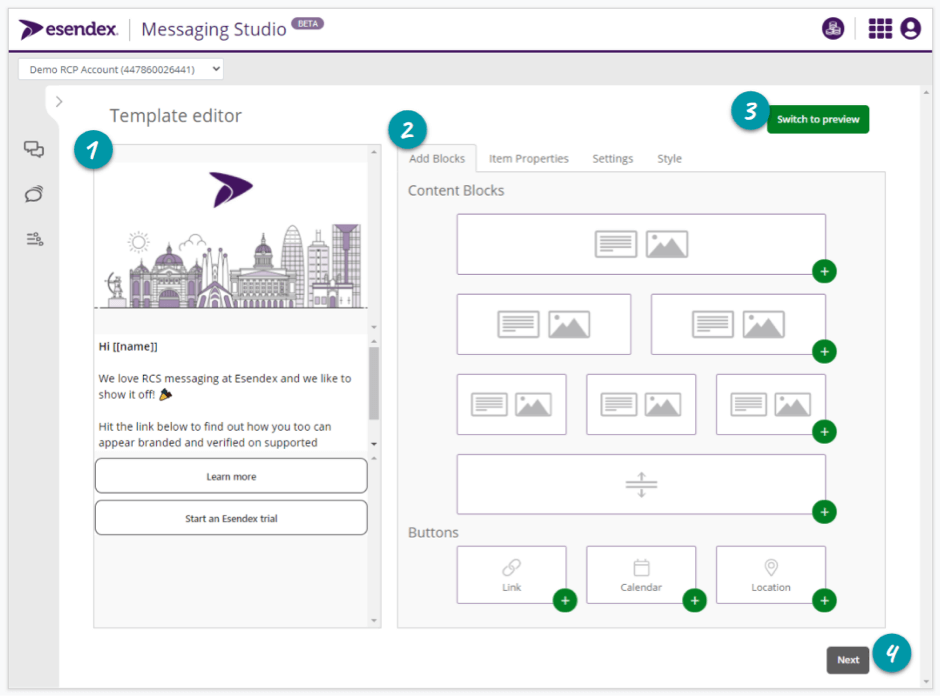Add a Calendar button with plus
The height and width of the screenshot is (696, 941).
694,600
